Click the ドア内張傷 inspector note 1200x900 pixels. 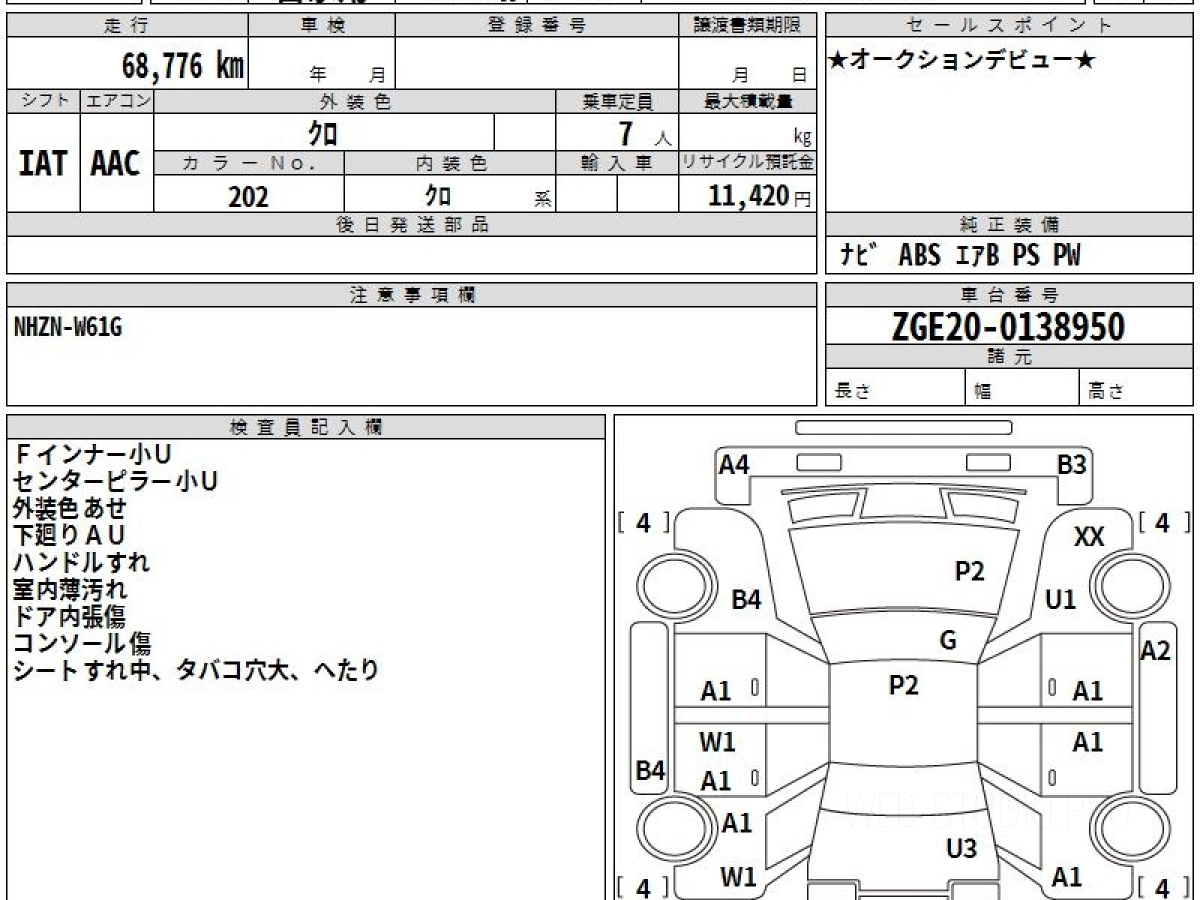tap(69, 616)
